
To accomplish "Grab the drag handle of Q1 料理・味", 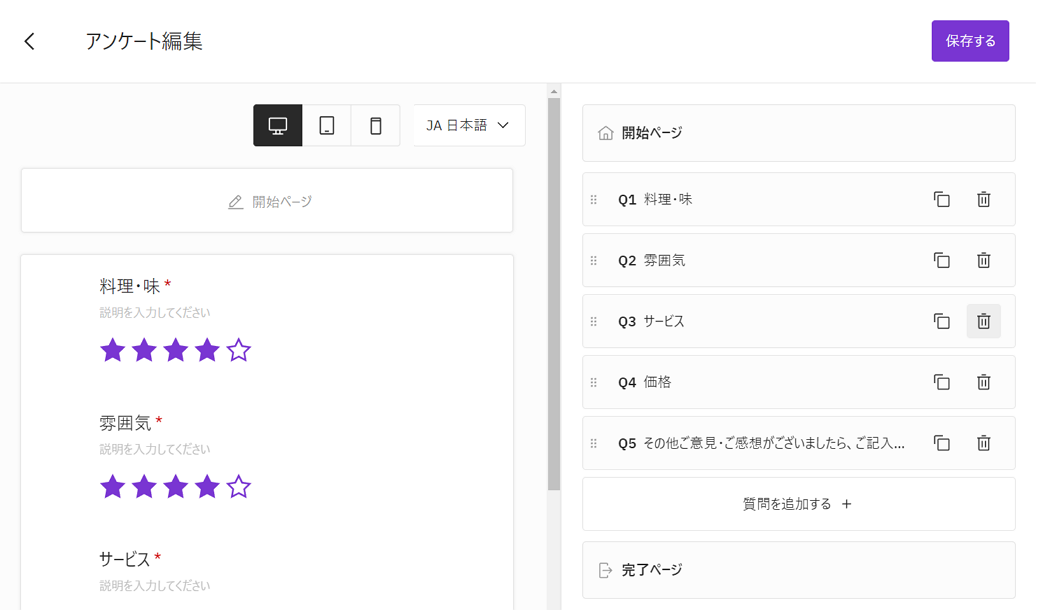I will point(594,199).
